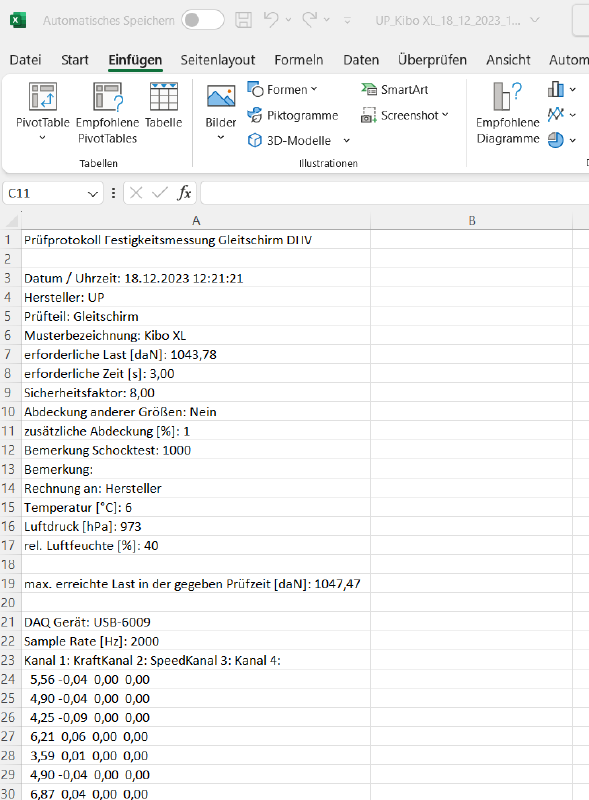The width and height of the screenshot is (589, 800).
Task: Open Piktogramme icon library
Action: point(255,115)
